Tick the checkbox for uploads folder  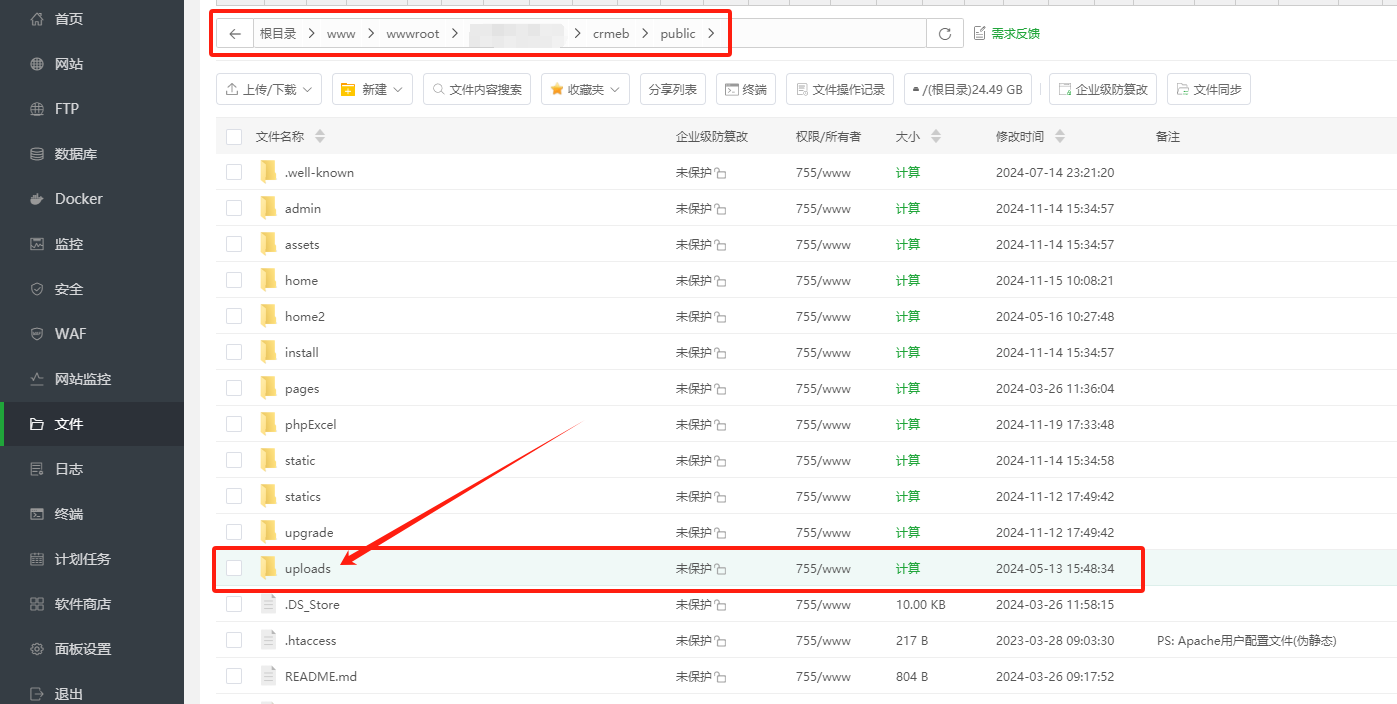click(234, 568)
